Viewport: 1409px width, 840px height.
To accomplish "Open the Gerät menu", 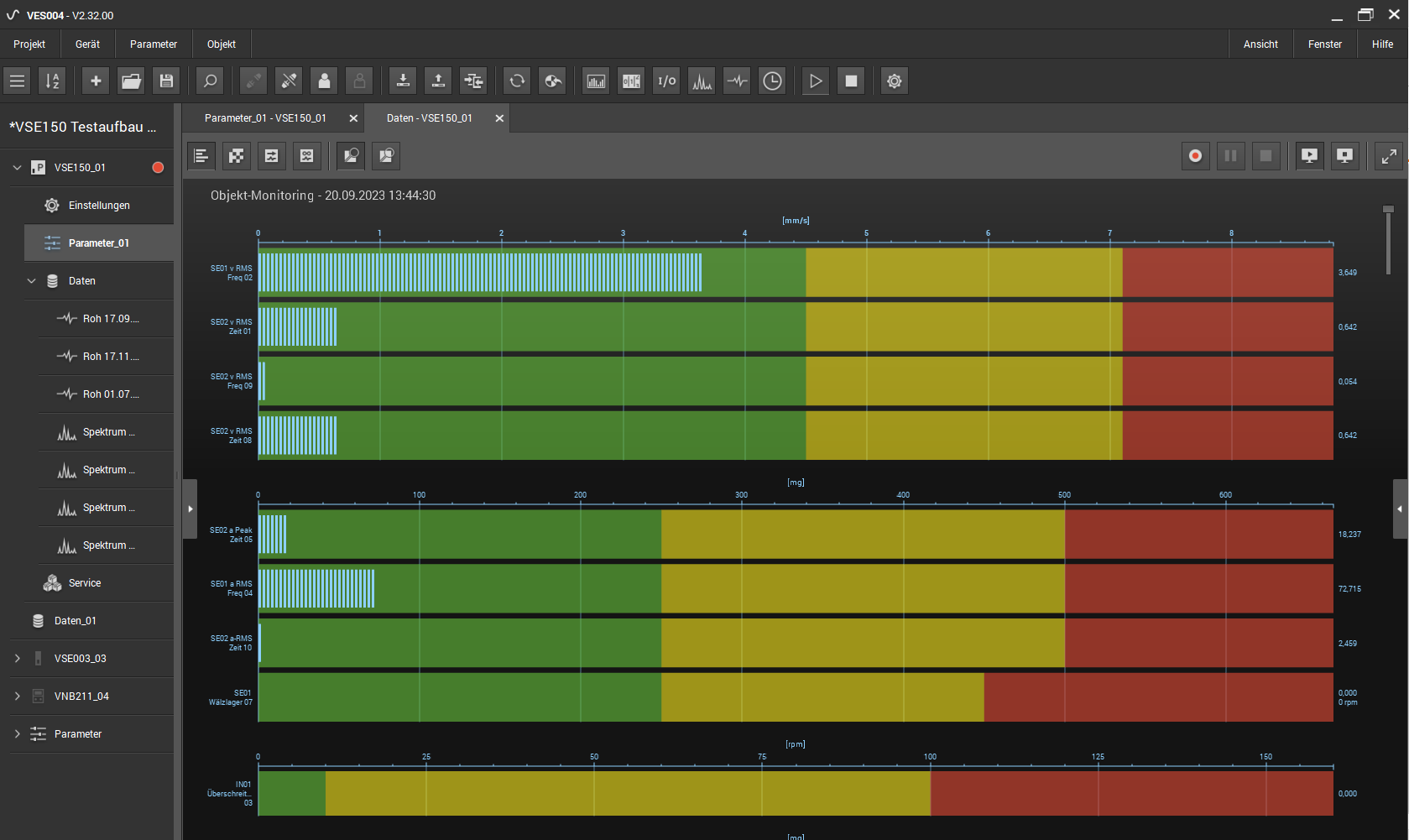I will pos(87,44).
